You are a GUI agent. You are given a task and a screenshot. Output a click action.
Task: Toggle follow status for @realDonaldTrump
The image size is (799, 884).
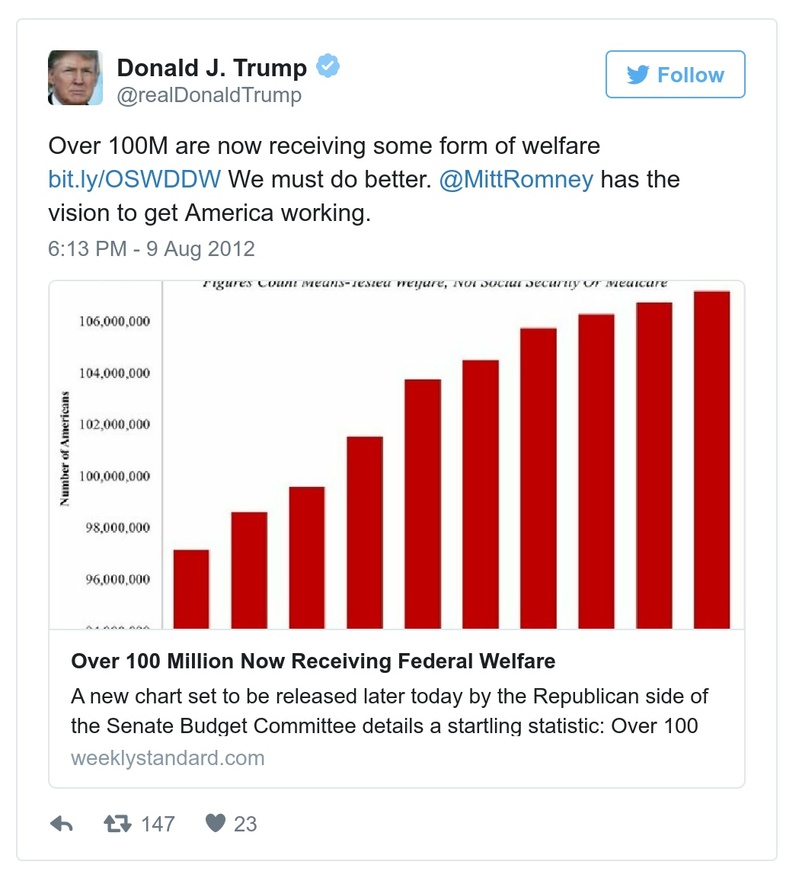tap(675, 74)
